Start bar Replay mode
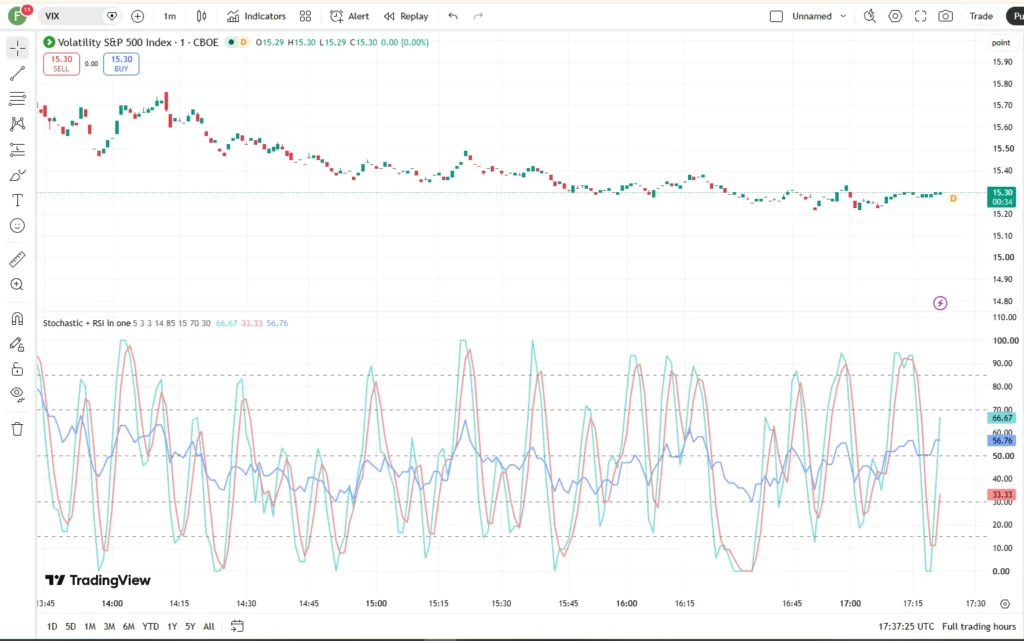 tap(406, 16)
